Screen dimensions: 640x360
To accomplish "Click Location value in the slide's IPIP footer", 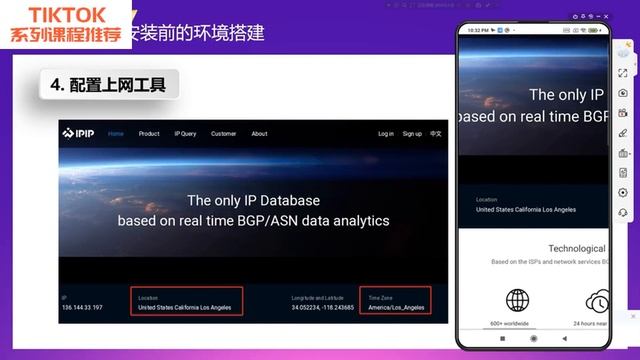I will click(x=184, y=307).
